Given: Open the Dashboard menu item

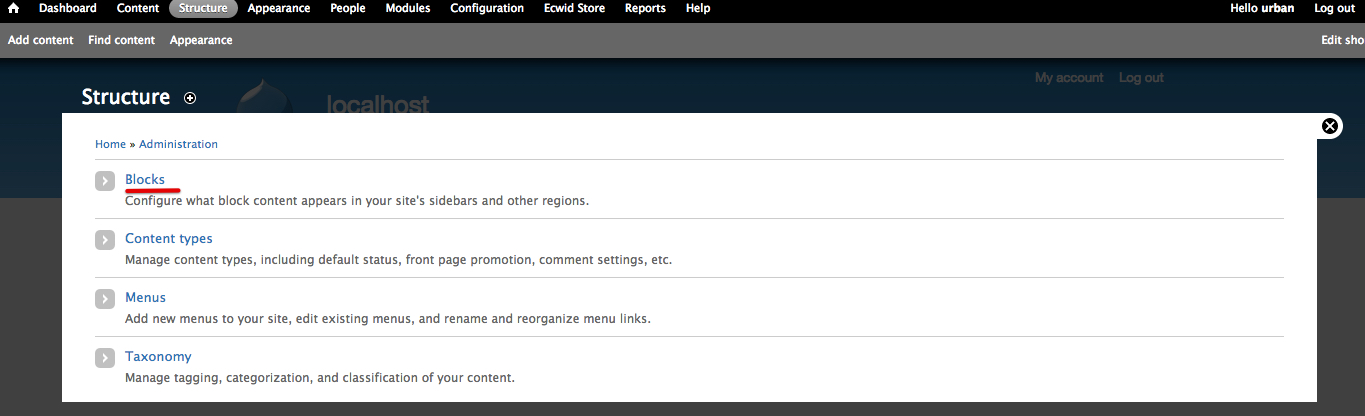Looking at the screenshot, I should click(68, 8).
